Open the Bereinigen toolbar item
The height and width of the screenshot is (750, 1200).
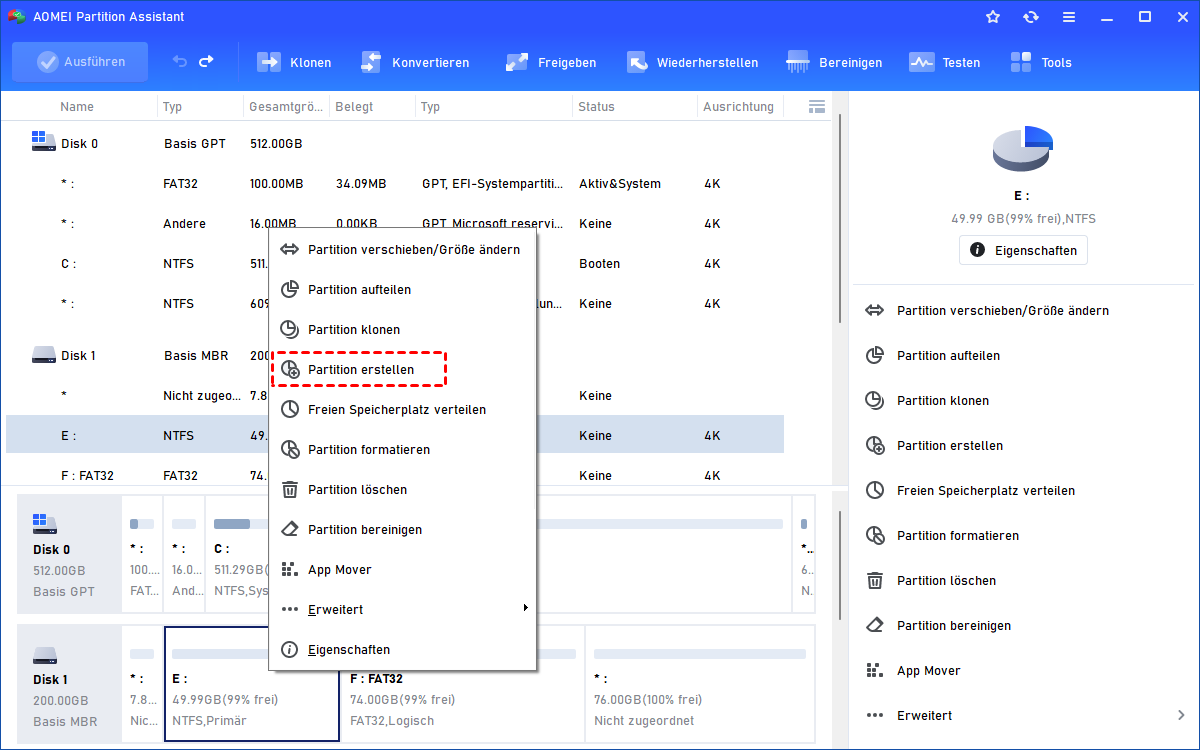click(834, 62)
